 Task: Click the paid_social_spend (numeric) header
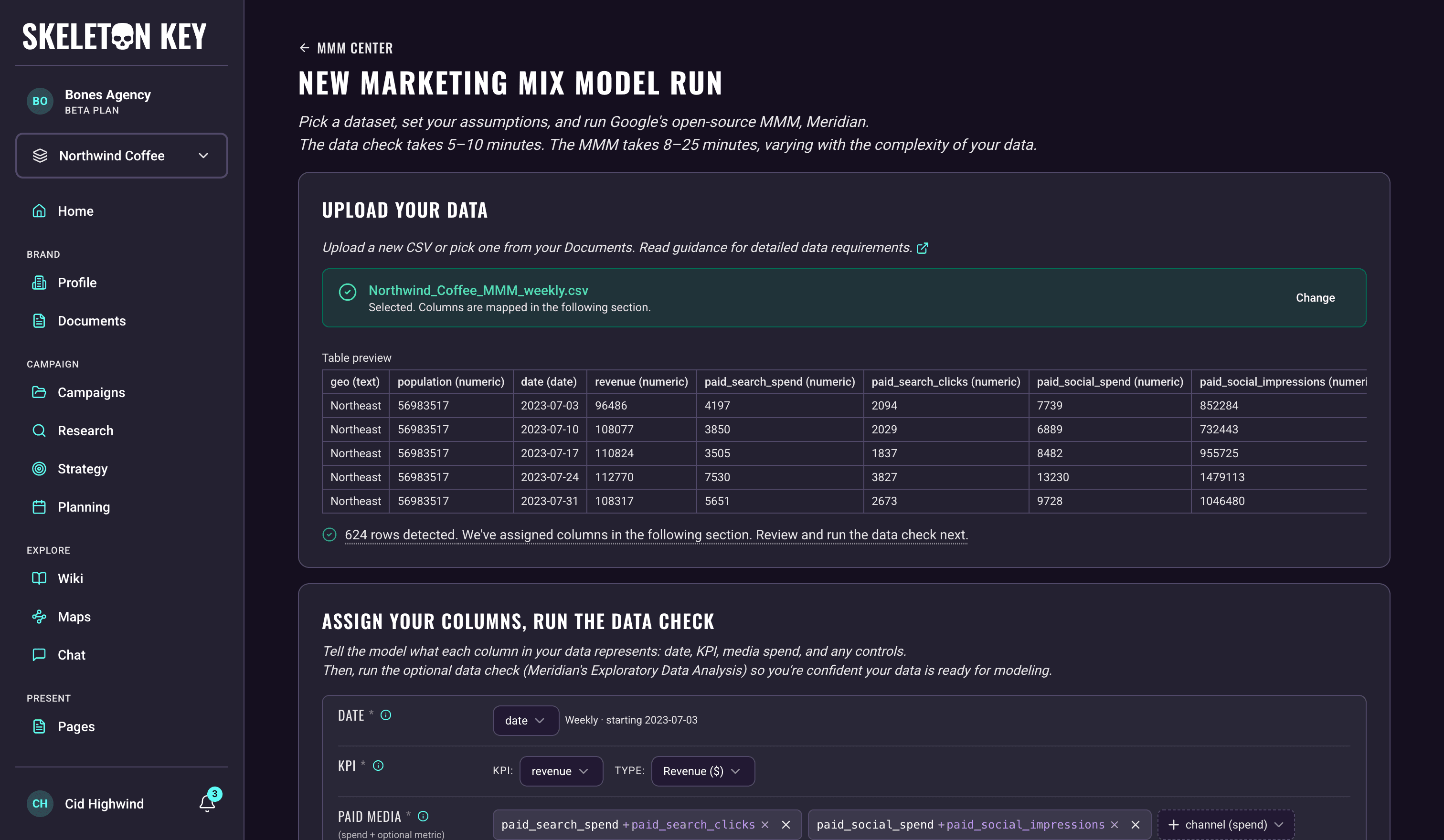pos(1110,382)
